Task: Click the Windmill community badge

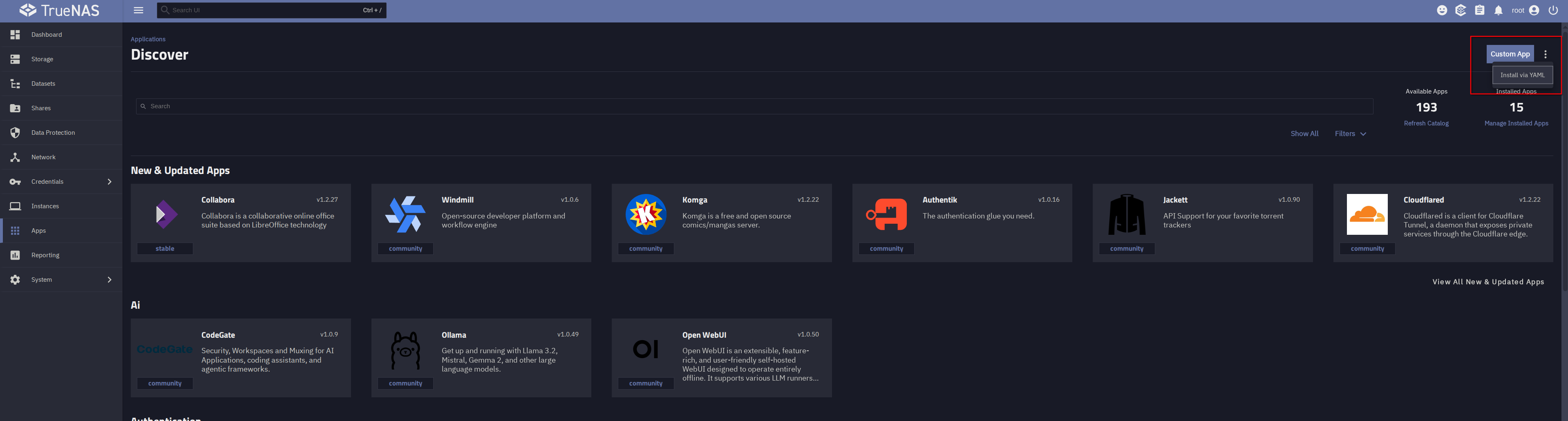Action: coord(405,249)
